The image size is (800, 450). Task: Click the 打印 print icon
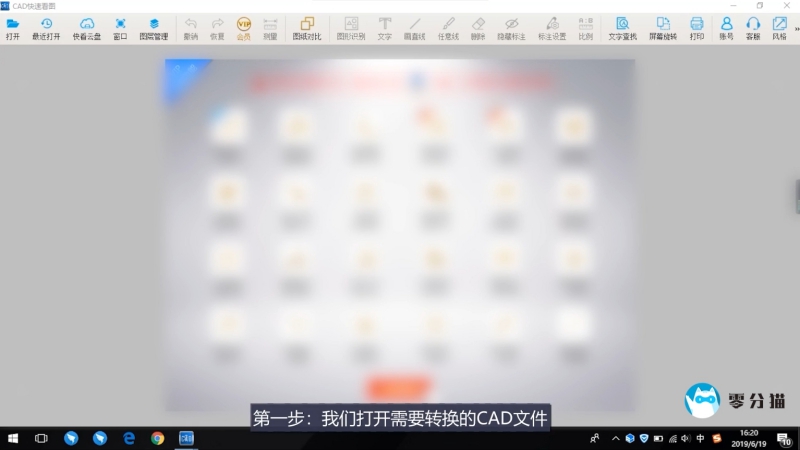(697, 29)
